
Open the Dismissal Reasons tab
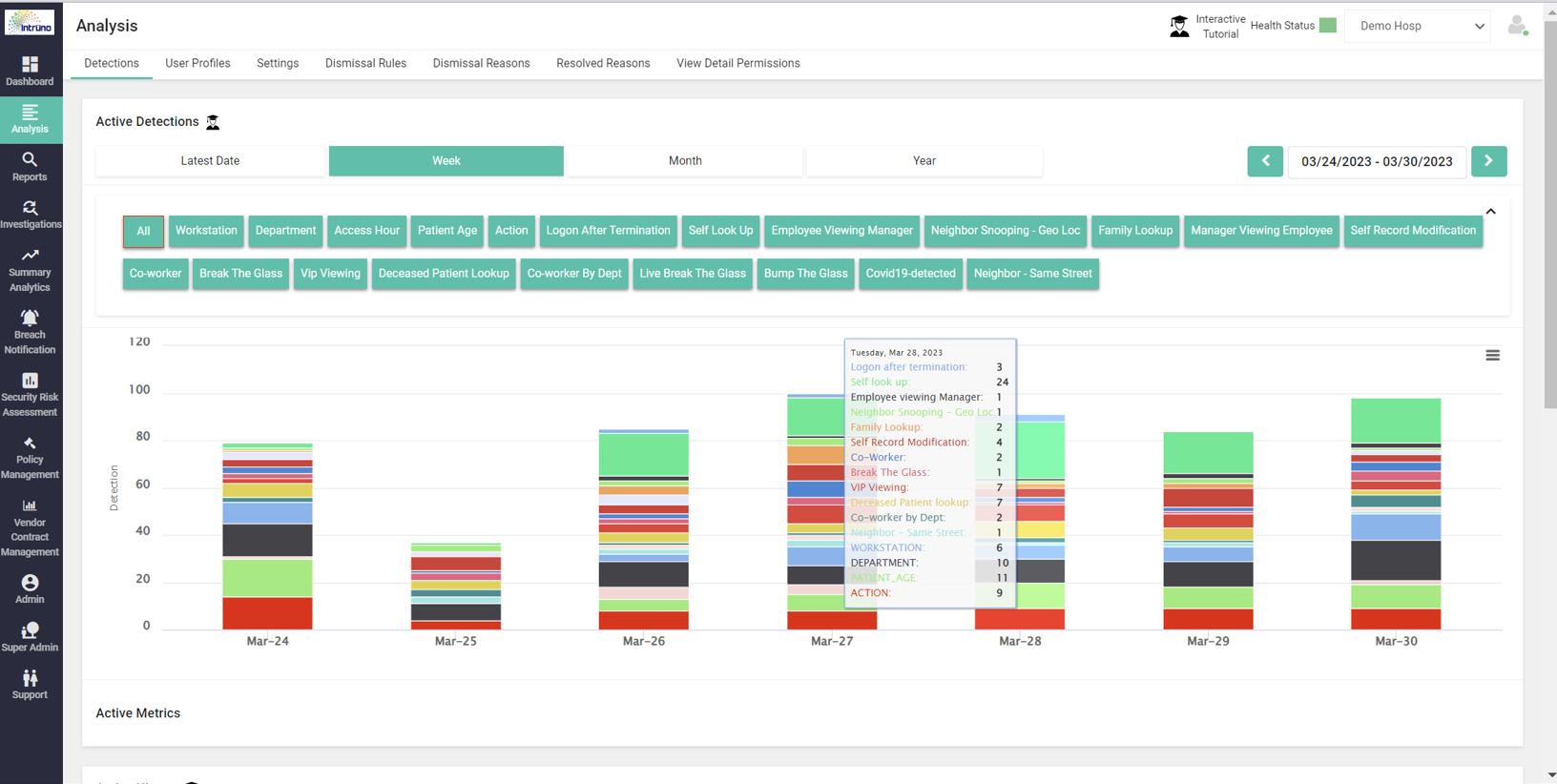tap(481, 64)
